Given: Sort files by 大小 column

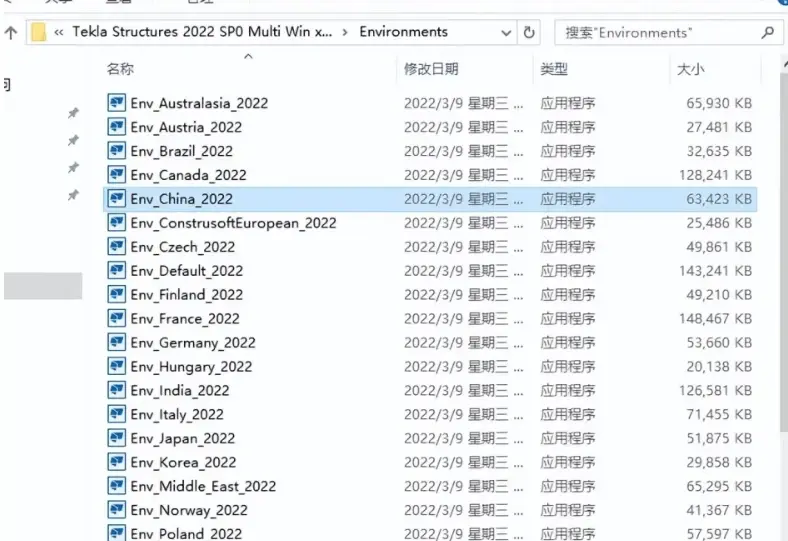Looking at the screenshot, I should click(x=691, y=69).
